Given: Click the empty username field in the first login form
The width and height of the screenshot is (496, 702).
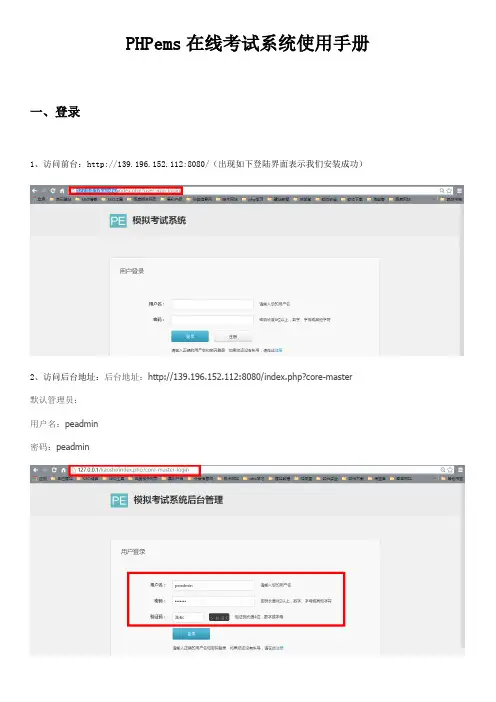Looking at the screenshot, I should tap(213, 304).
